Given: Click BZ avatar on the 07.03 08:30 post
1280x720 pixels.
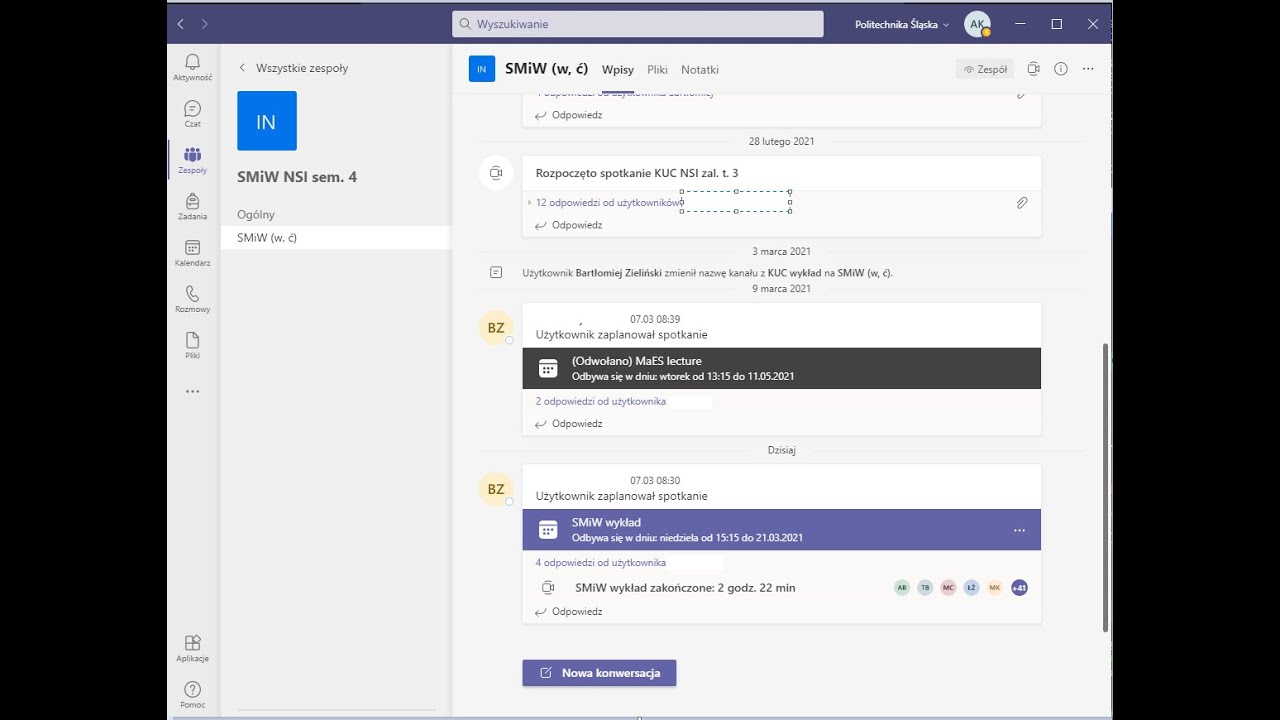Looking at the screenshot, I should pos(496,489).
